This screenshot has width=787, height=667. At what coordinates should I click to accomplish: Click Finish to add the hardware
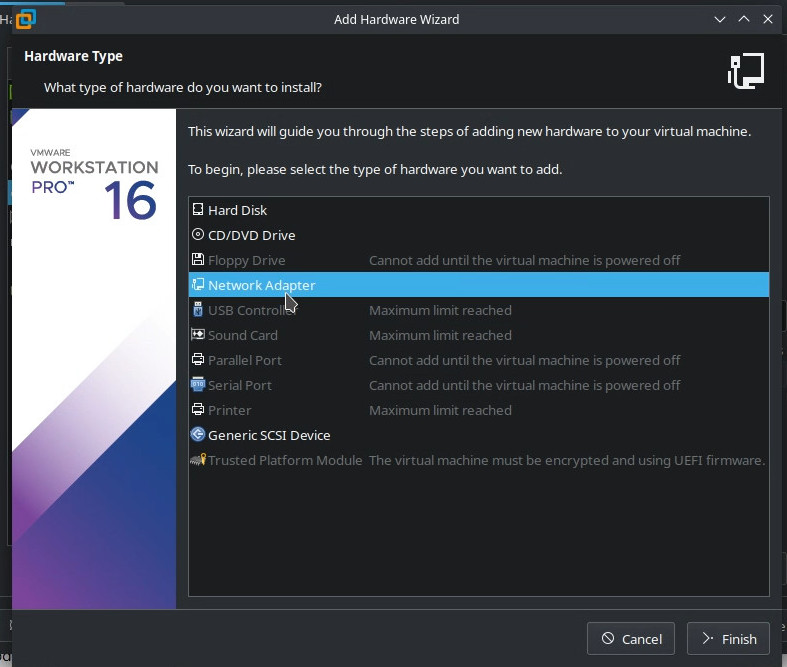729,639
